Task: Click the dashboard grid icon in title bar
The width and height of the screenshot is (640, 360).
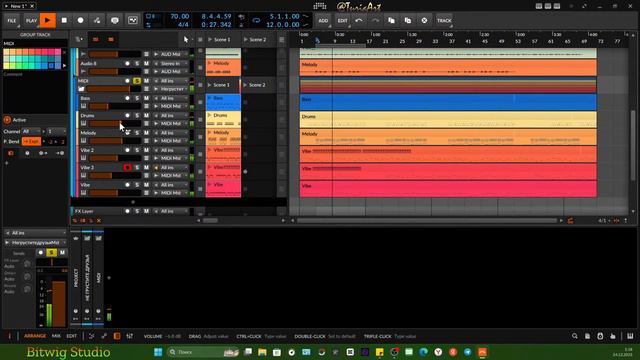Action: [320, 6]
